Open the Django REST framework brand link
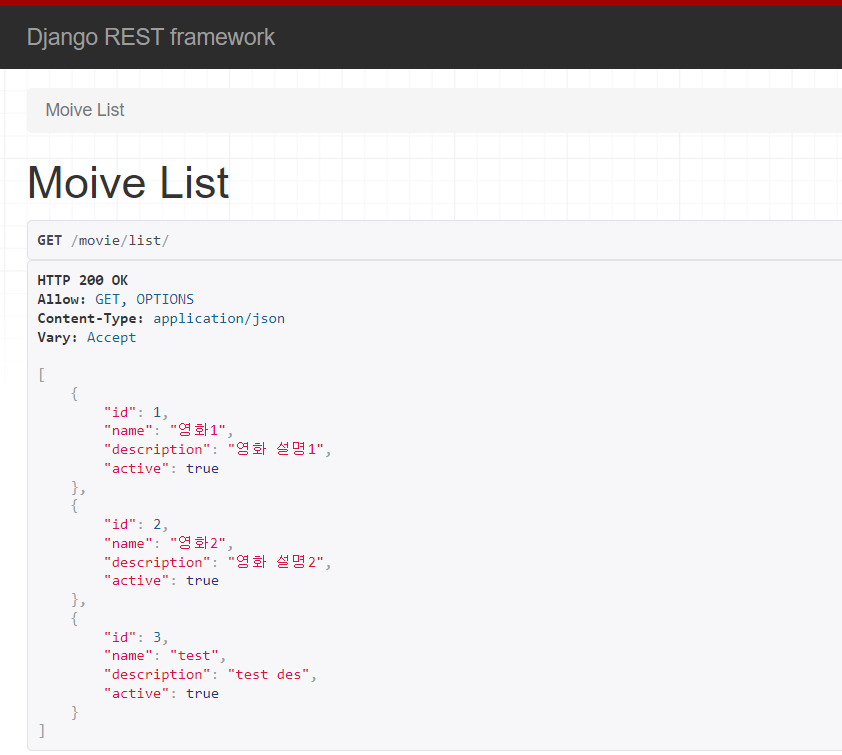The image size is (842, 755). tap(151, 38)
